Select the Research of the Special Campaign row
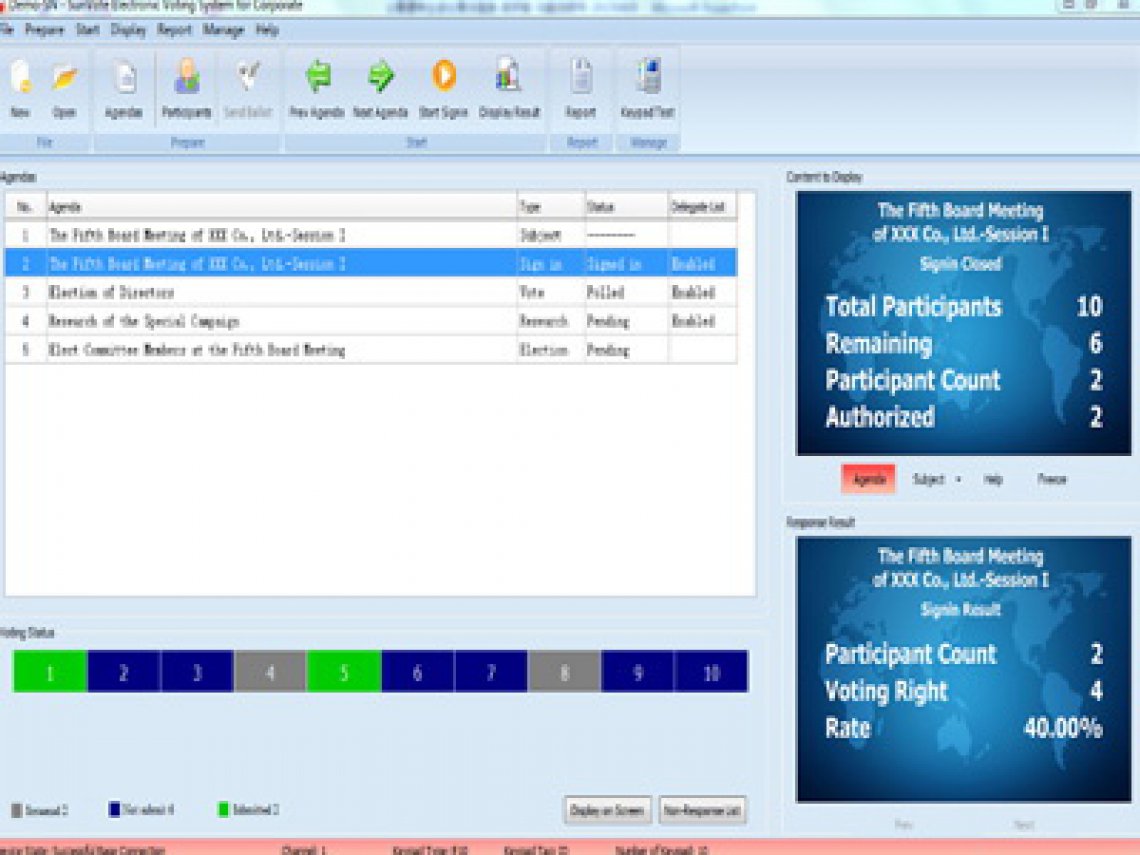 pos(371,321)
